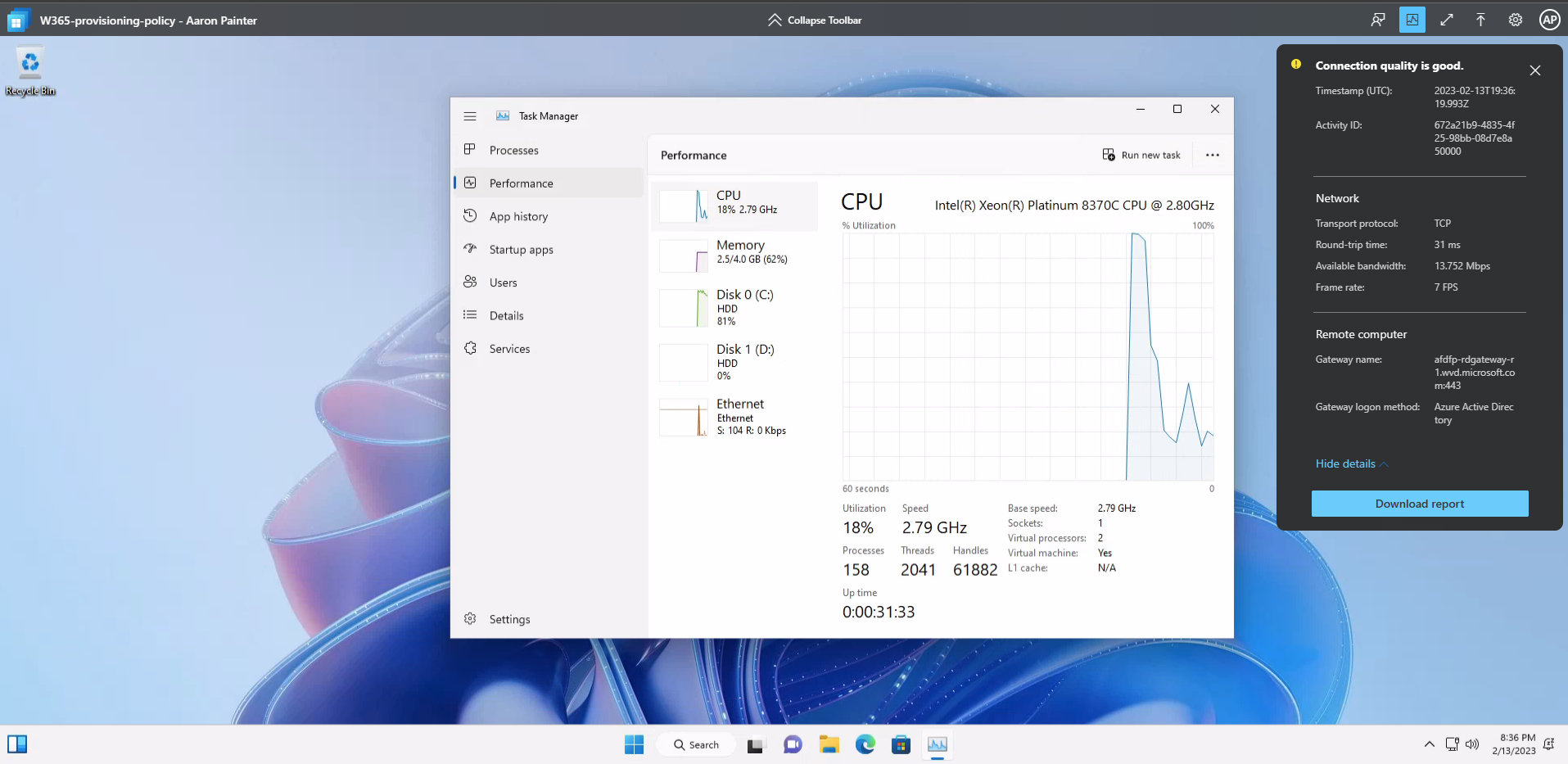Select the Memory performance entry
The height and width of the screenshot is (764, 1568).
click(734, 255)
